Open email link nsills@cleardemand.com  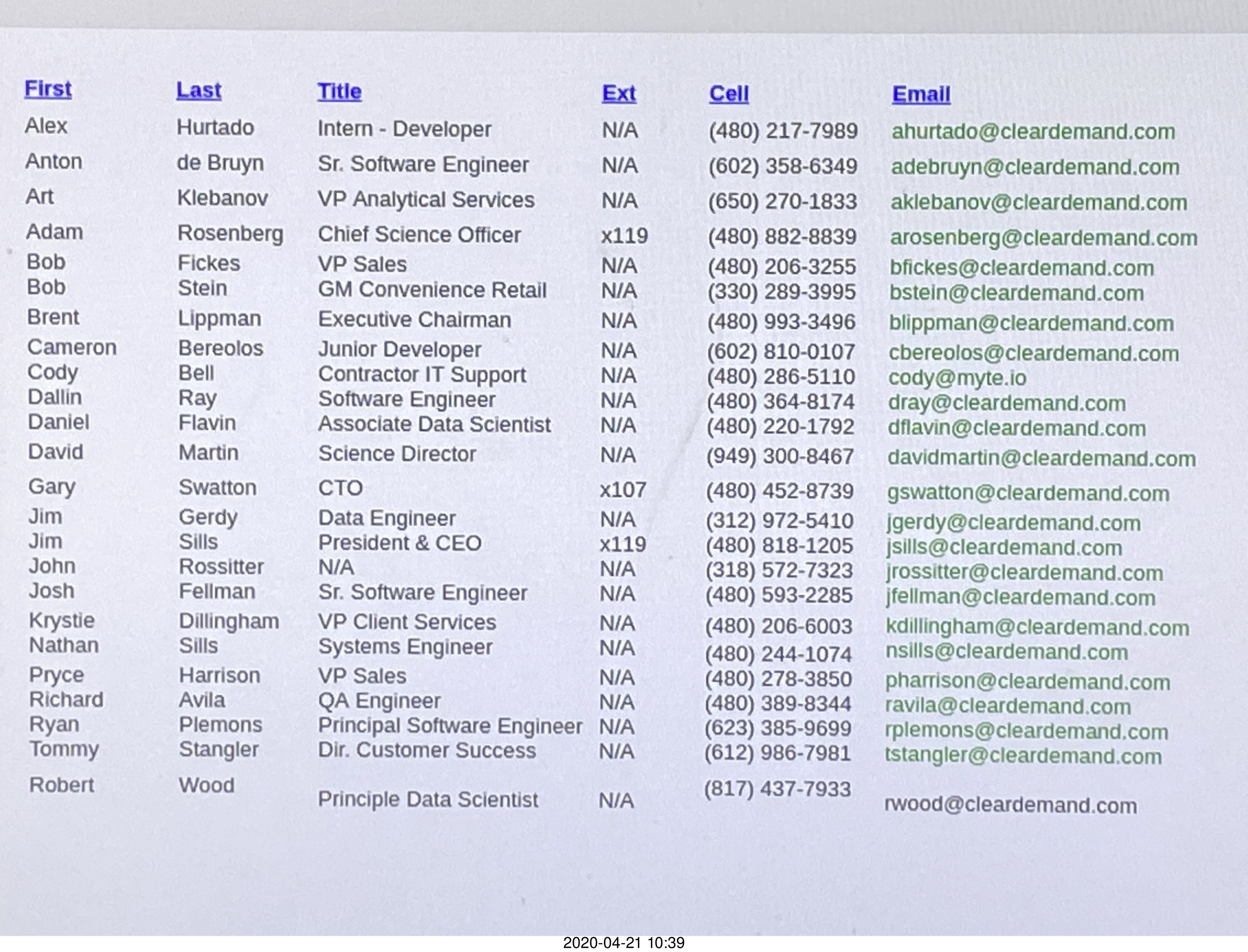coord(1007,652)
